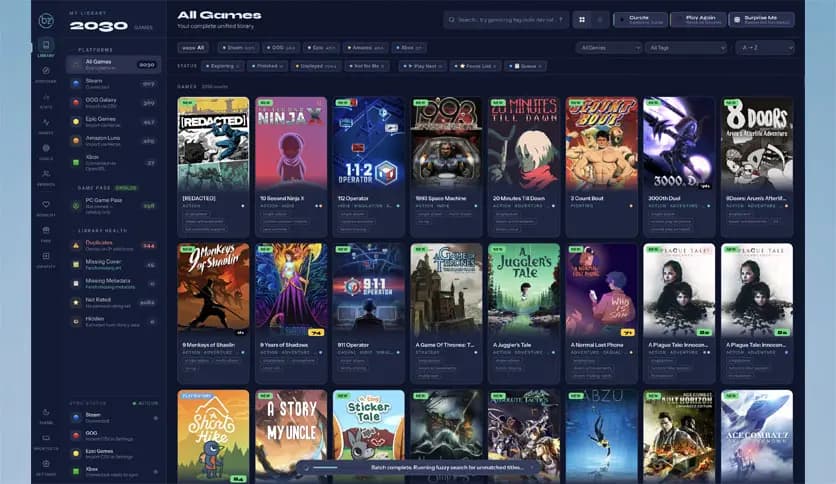Screen dimensions: 836x484
Task: Open the Not Rated health filter
Action: (x=114, y=302)
